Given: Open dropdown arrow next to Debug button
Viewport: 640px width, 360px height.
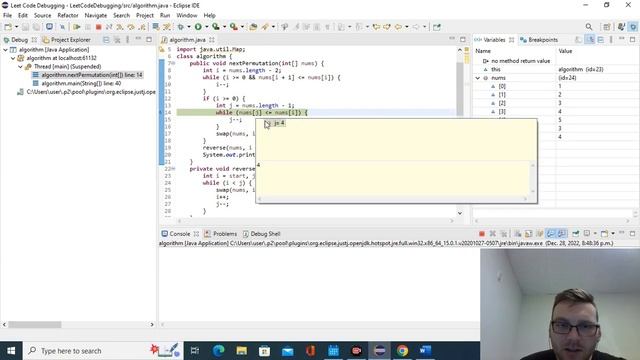Looking at the screenshot, I should 189,27.
